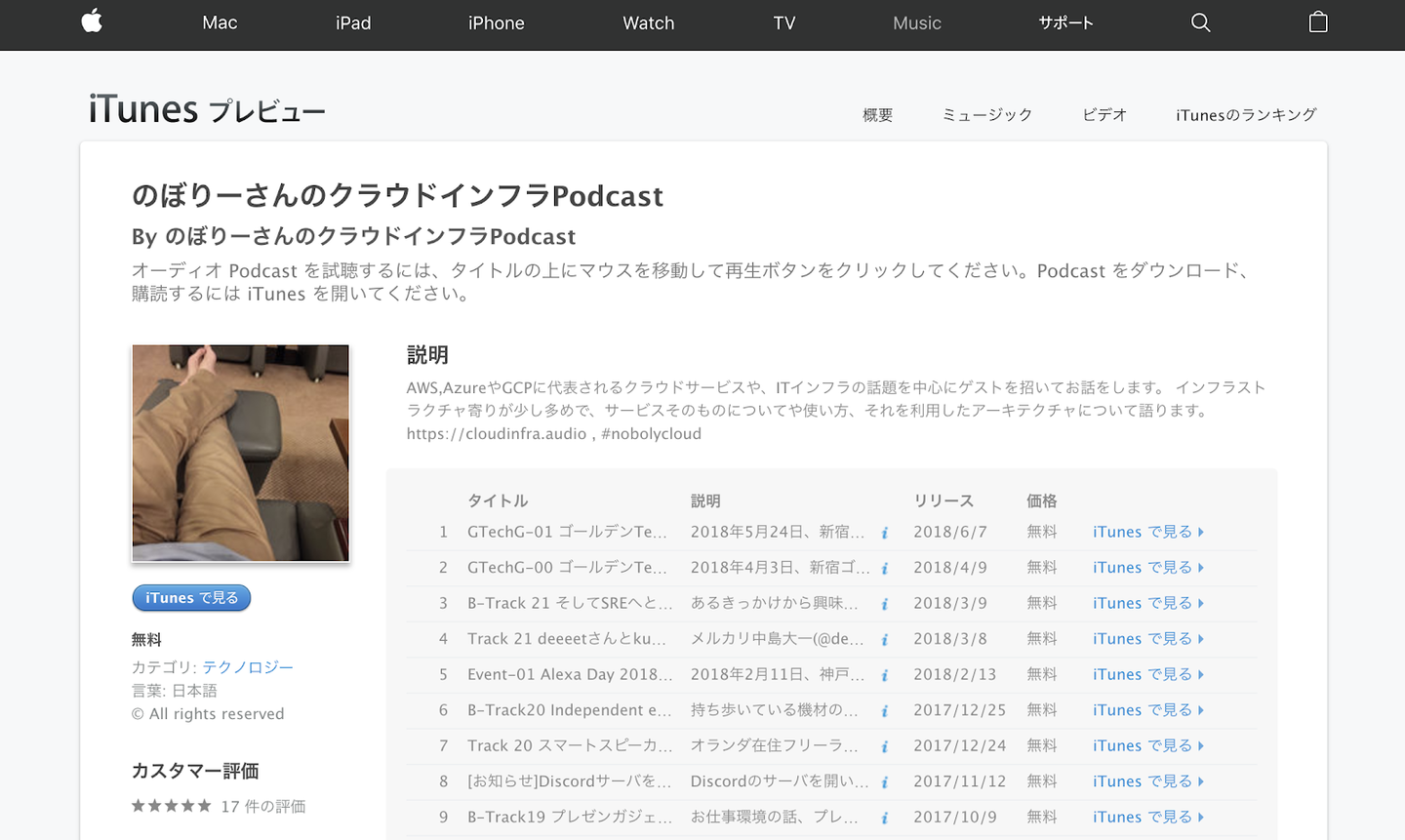
Task: Select episode title B-Track 21 そしてSREへと…
Action: tap(570, 603)
